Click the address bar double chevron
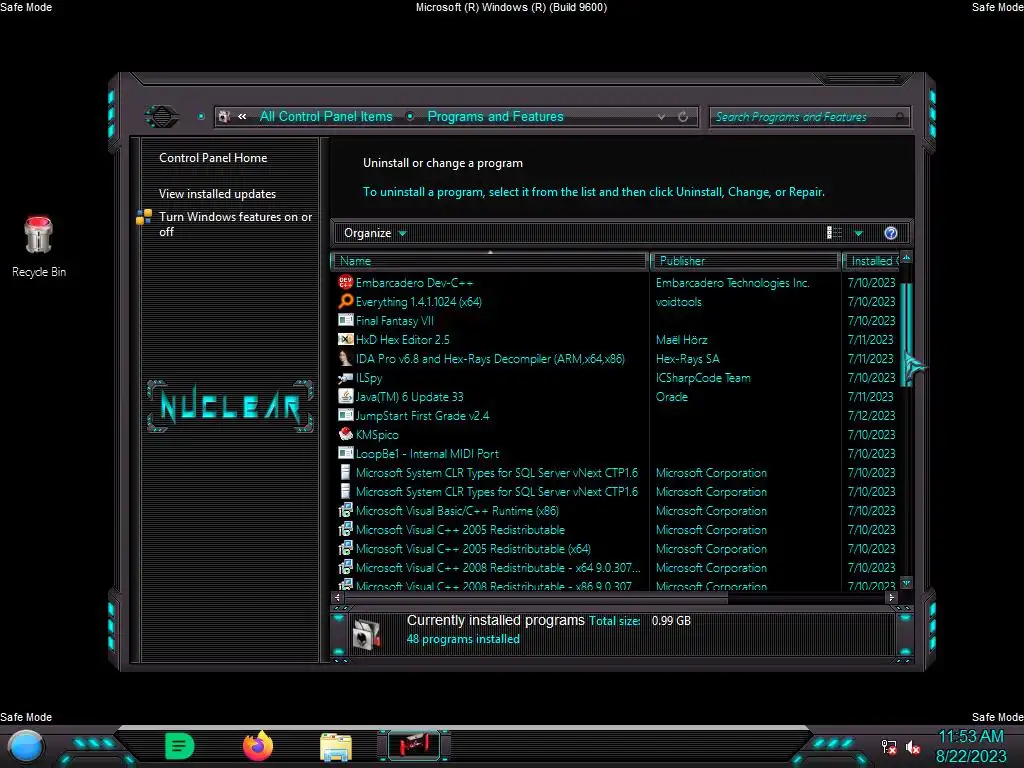The width and height of the screenshot is (1024, 768). click(242, 116)
